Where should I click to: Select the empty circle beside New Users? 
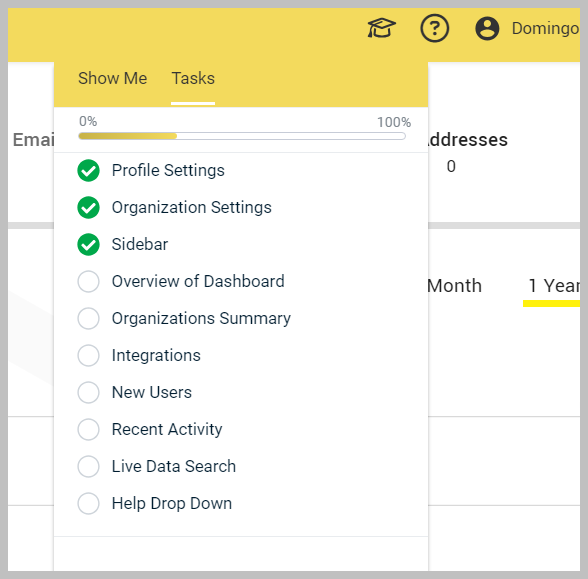pos(88,392)
